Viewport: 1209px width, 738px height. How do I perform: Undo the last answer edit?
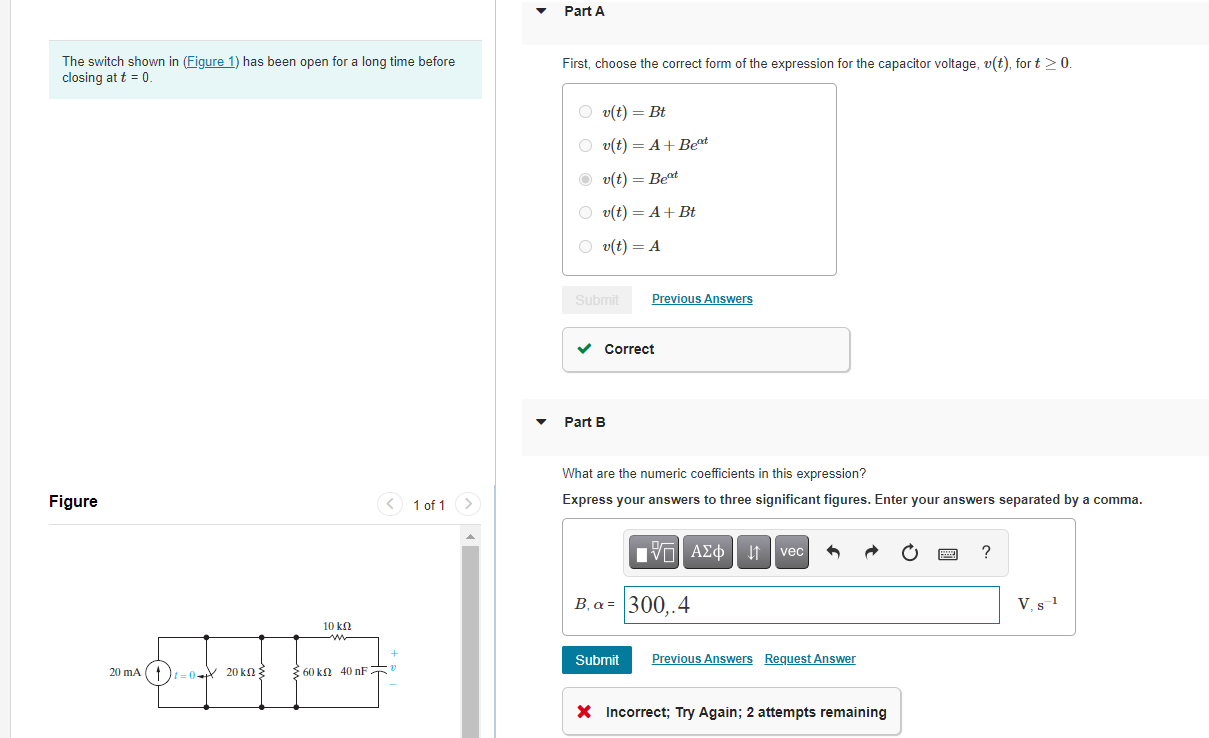pos(833,551)
